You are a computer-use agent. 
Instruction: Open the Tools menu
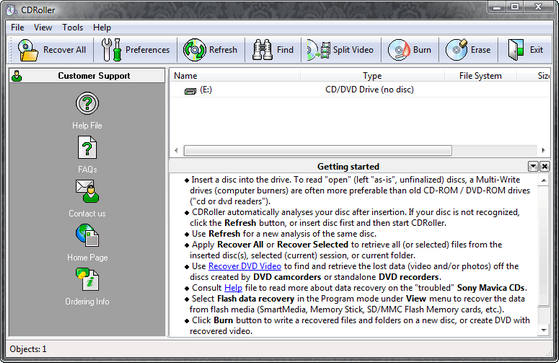point(72,27)
